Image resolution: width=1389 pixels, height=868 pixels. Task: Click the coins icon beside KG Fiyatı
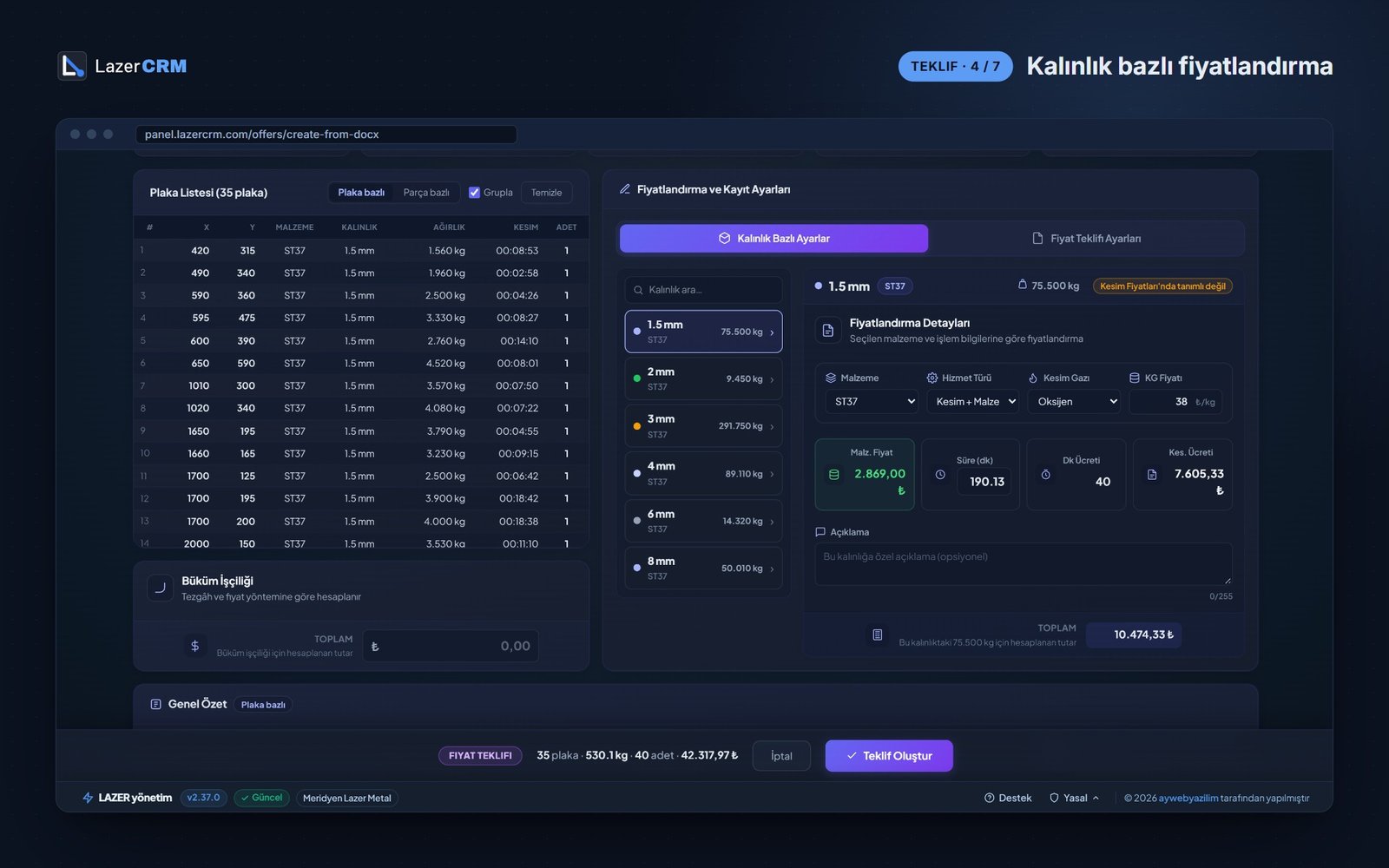[x=1135, y=378]
